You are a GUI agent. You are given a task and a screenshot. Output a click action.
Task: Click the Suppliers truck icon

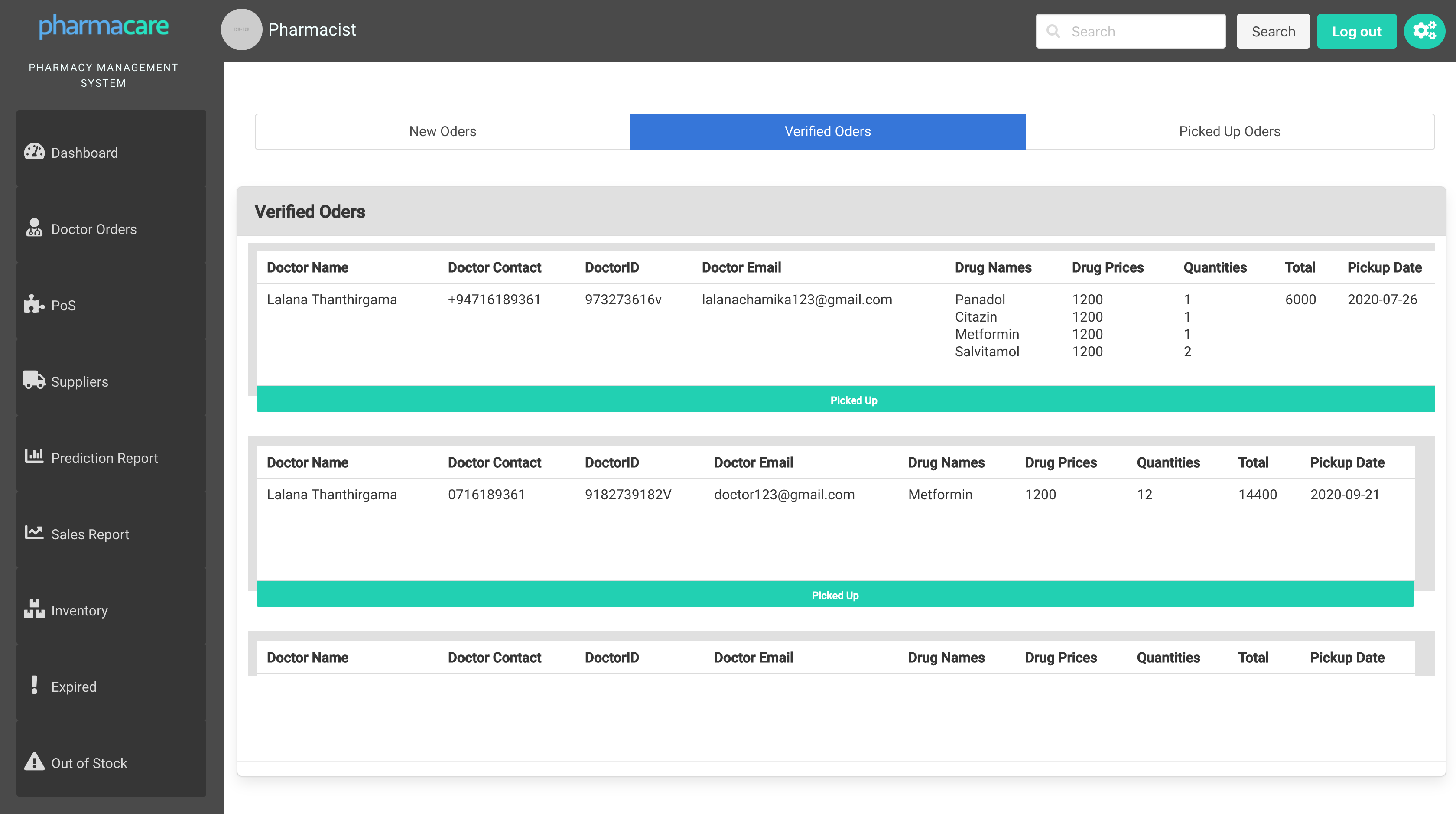[x=34, y=380]
